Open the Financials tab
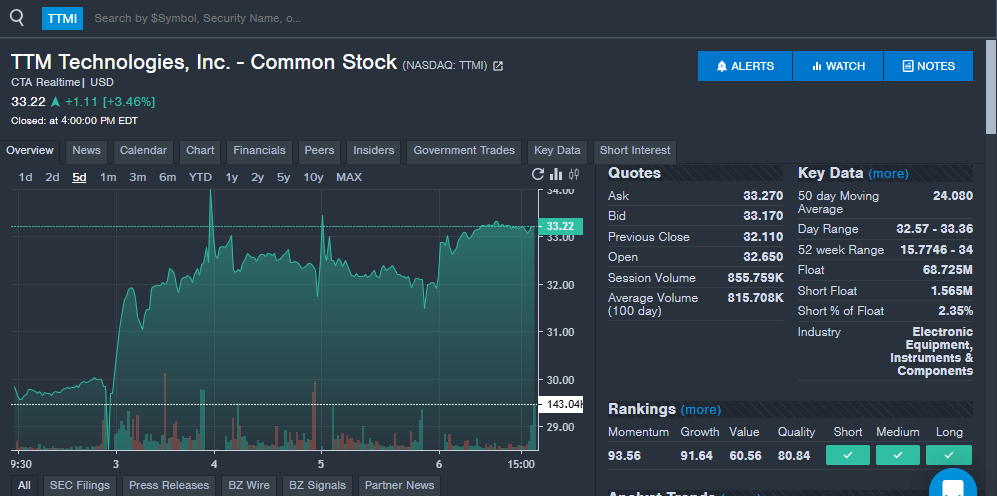 tap(259, 151)
